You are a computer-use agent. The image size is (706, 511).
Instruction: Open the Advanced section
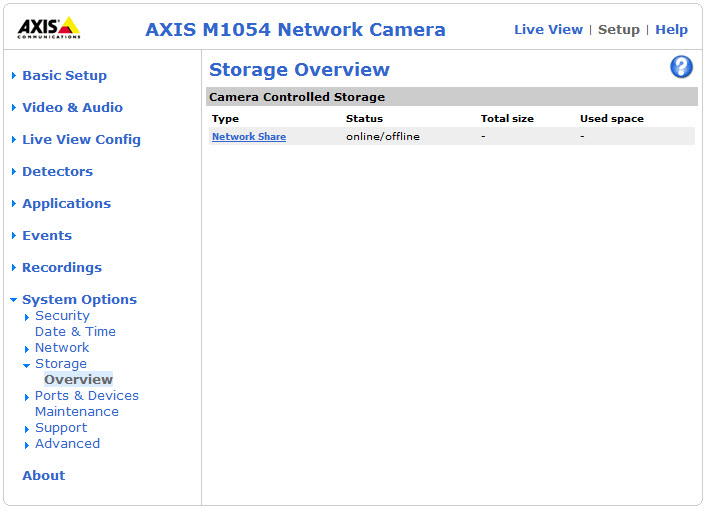pyautogui.click(x=68, y=443)
